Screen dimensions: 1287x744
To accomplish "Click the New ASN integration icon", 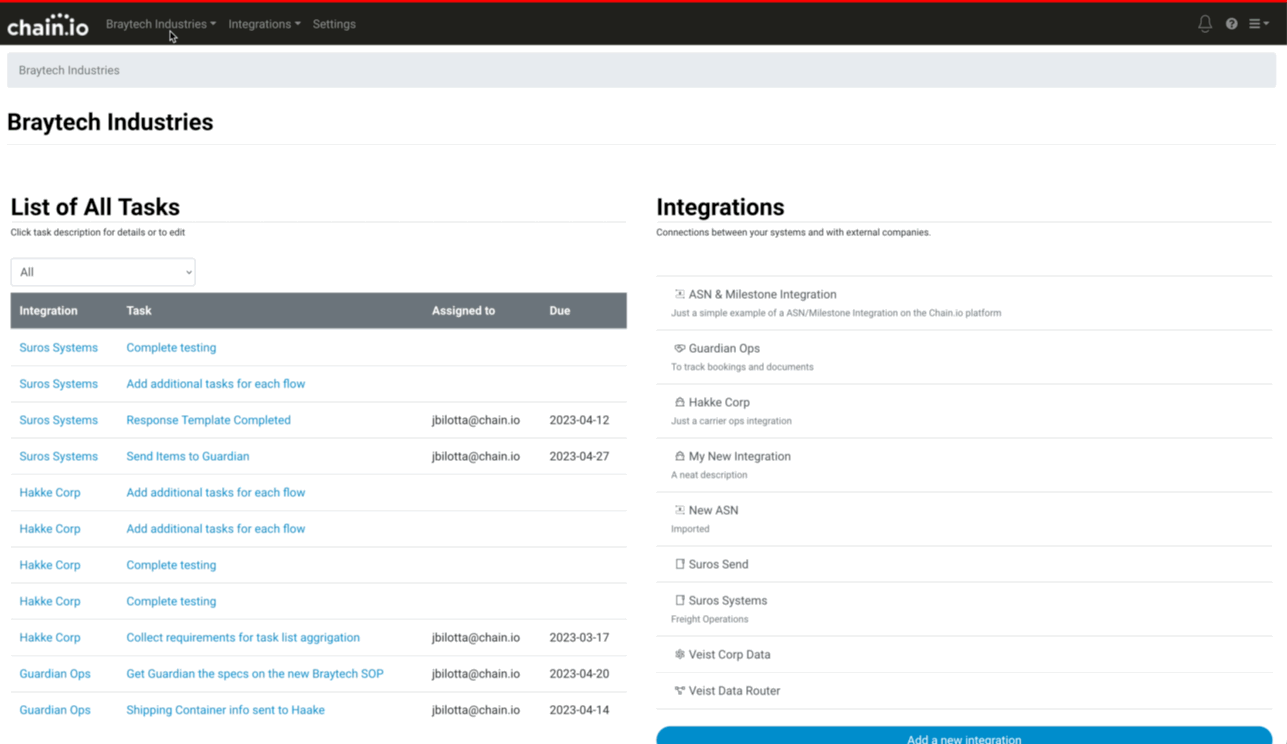I will pyautogui.click(x=680, y=510).
